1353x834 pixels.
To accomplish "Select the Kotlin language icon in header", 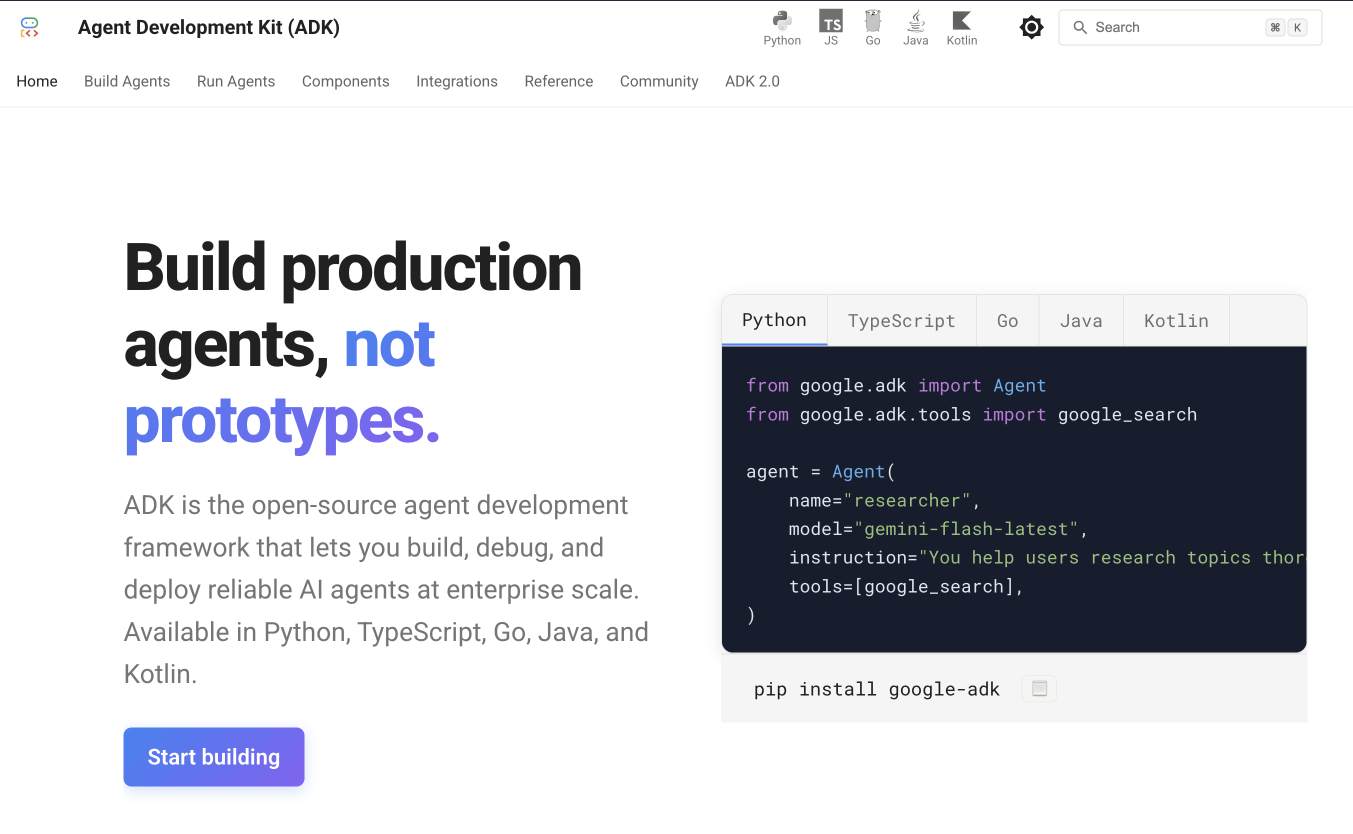I will (x=962, y=28).
